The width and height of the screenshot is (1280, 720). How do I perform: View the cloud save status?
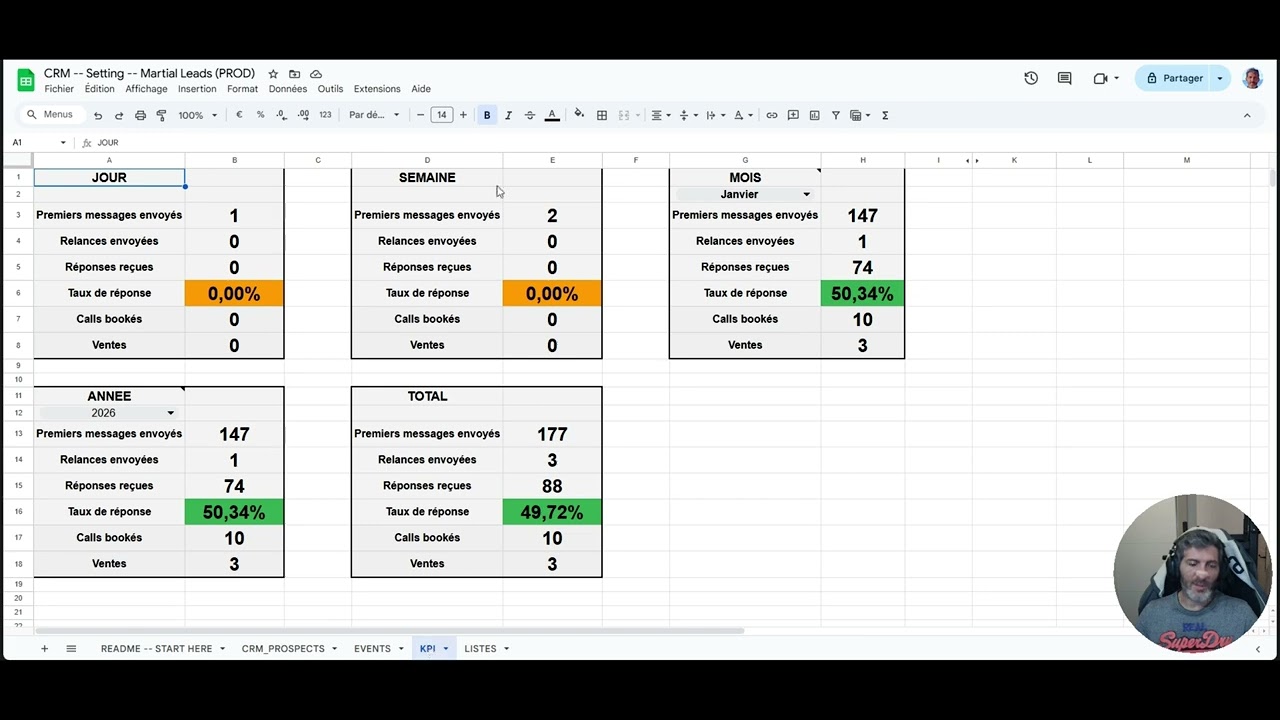(x=316, y=74)
